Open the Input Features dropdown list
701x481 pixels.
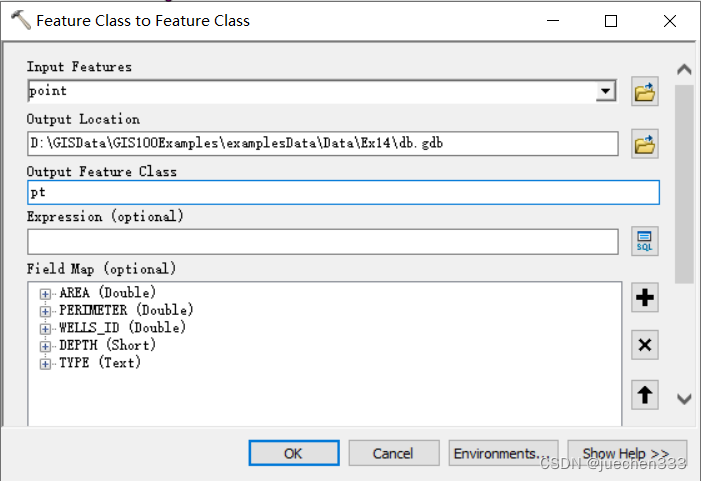(x=606, y=92)
